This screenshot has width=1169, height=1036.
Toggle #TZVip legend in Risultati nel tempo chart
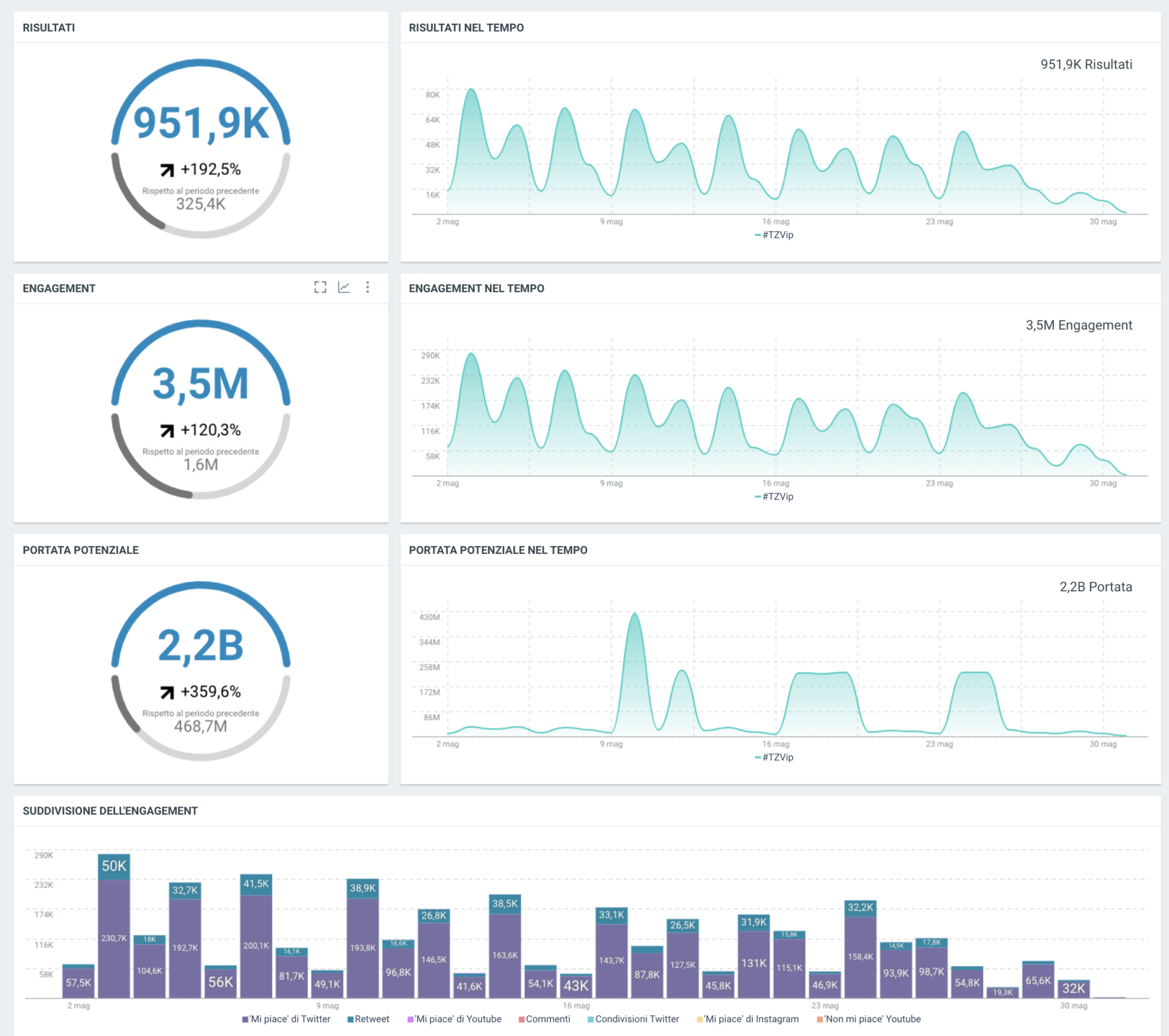(774, 235)
